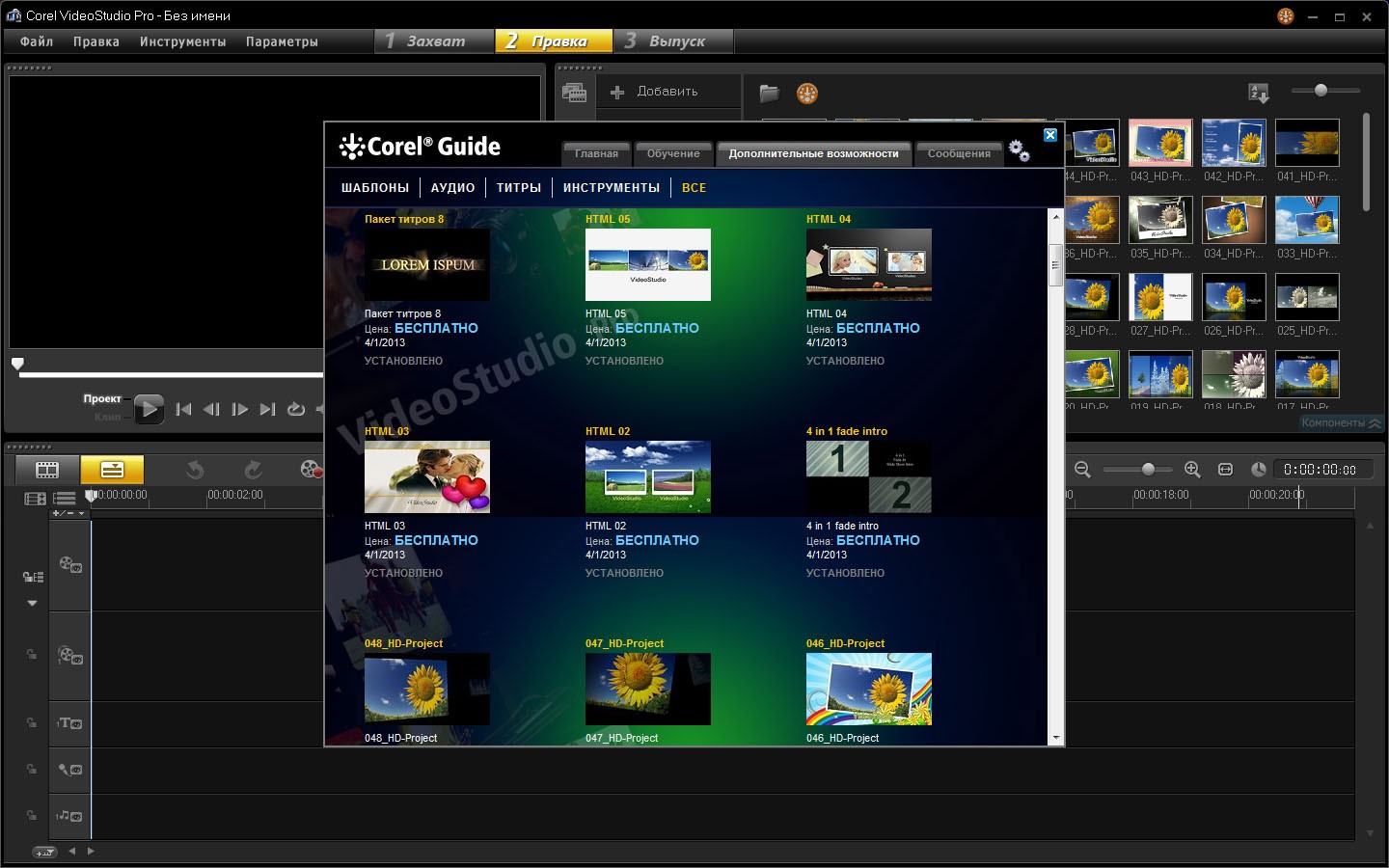The image size is (1389, 868).
Task: Open the Файл menu
Action: (34, 41)
